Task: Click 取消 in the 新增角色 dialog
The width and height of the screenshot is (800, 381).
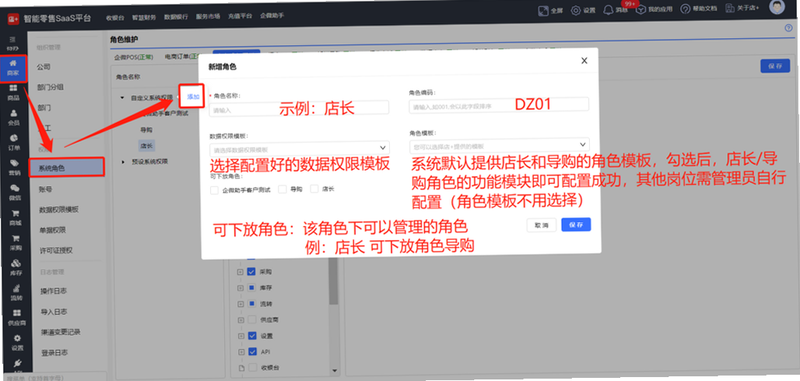Action: coord(541,225)
